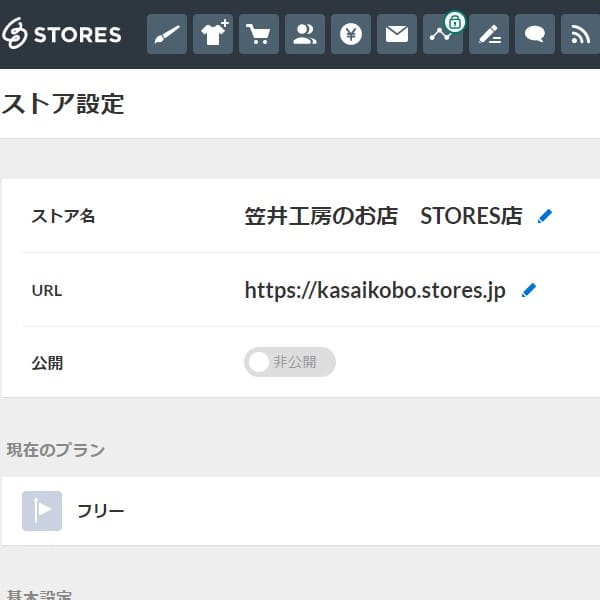This screenshot has height=600, width=600.
Task: Click the フリー plan flag icon
Action: pos(42,511)
